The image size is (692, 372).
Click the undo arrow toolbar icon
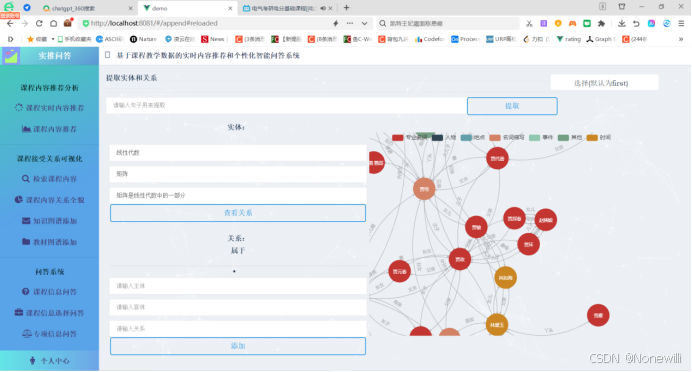[x=636, y=23]
